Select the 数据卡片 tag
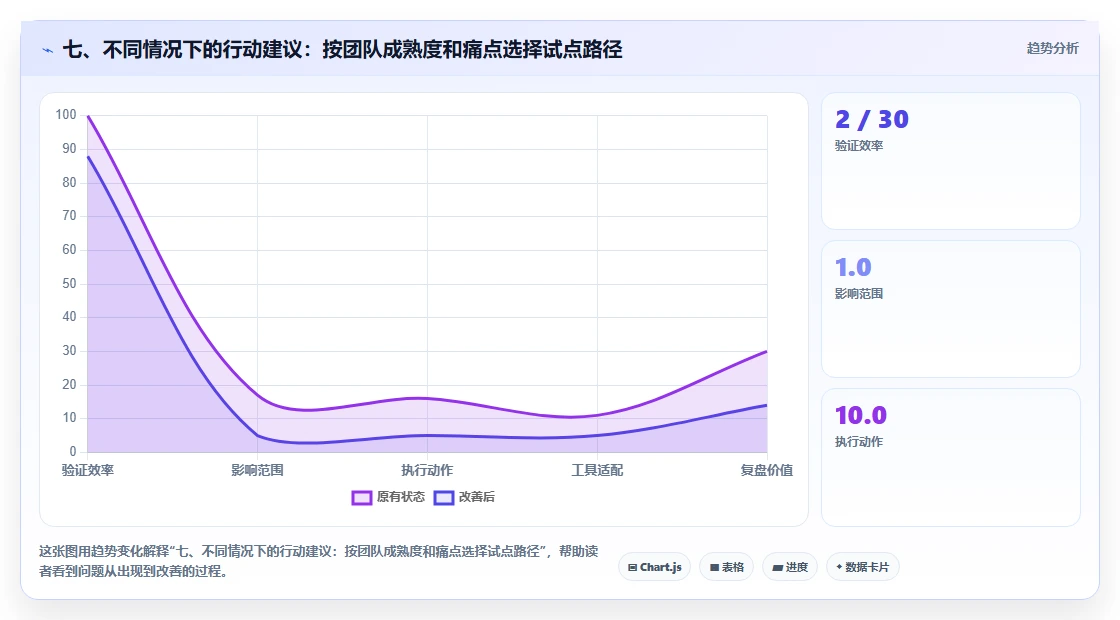Image resolution: width=1120 pixels, height=620 pixels. 863,567
